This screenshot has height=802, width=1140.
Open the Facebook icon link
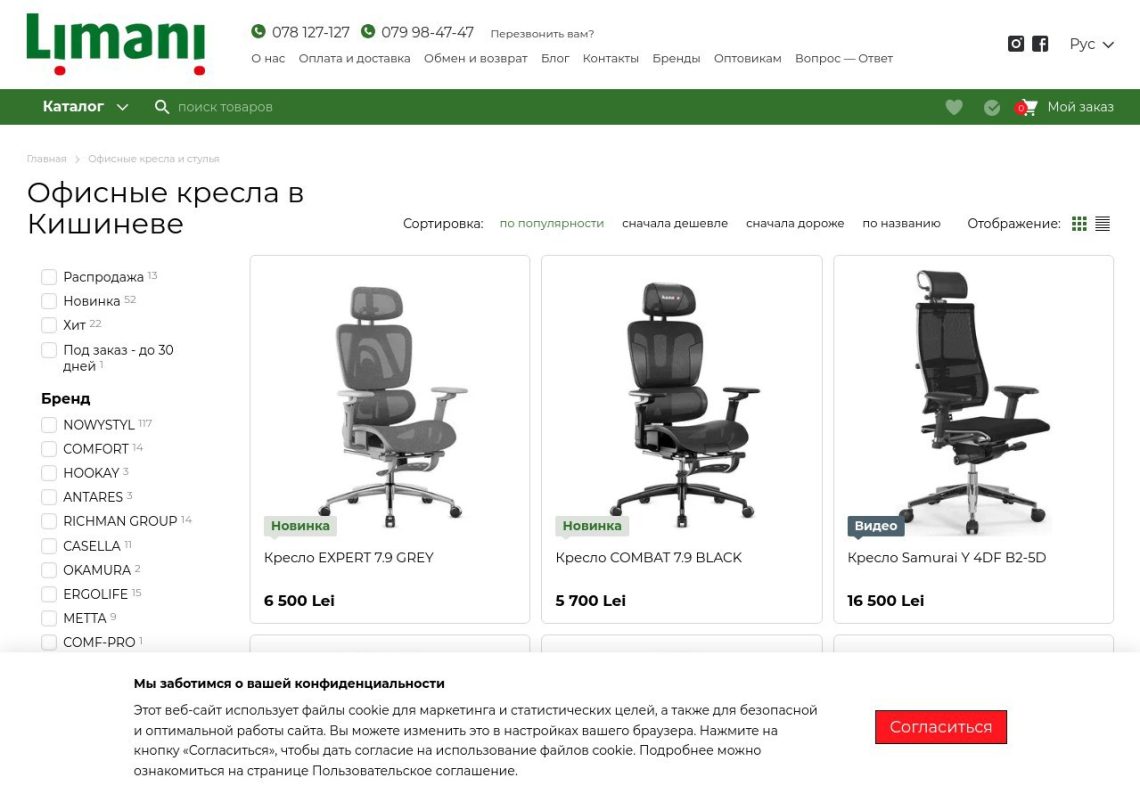click(x=1040, y=44)
